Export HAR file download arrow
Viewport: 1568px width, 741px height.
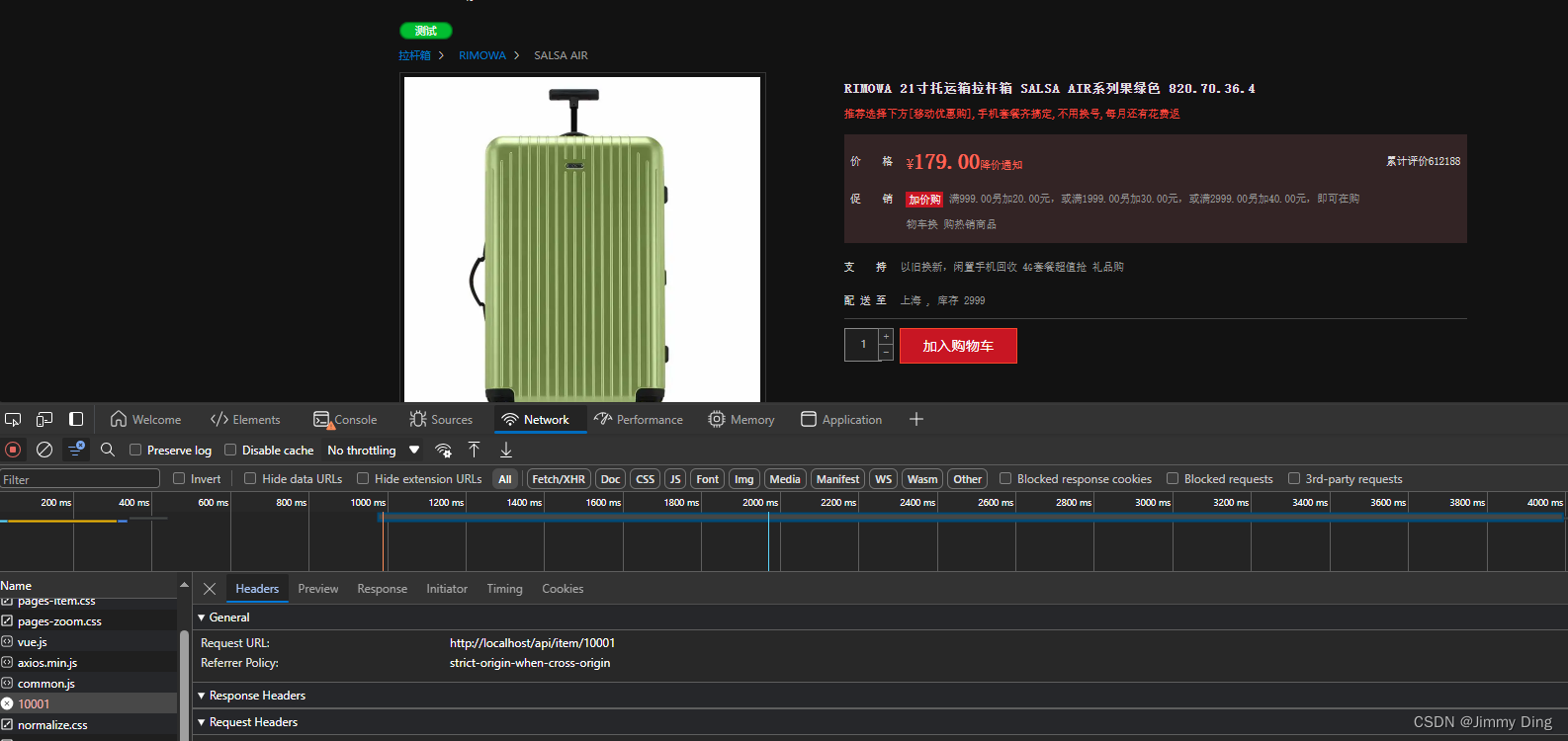[506, 450]
